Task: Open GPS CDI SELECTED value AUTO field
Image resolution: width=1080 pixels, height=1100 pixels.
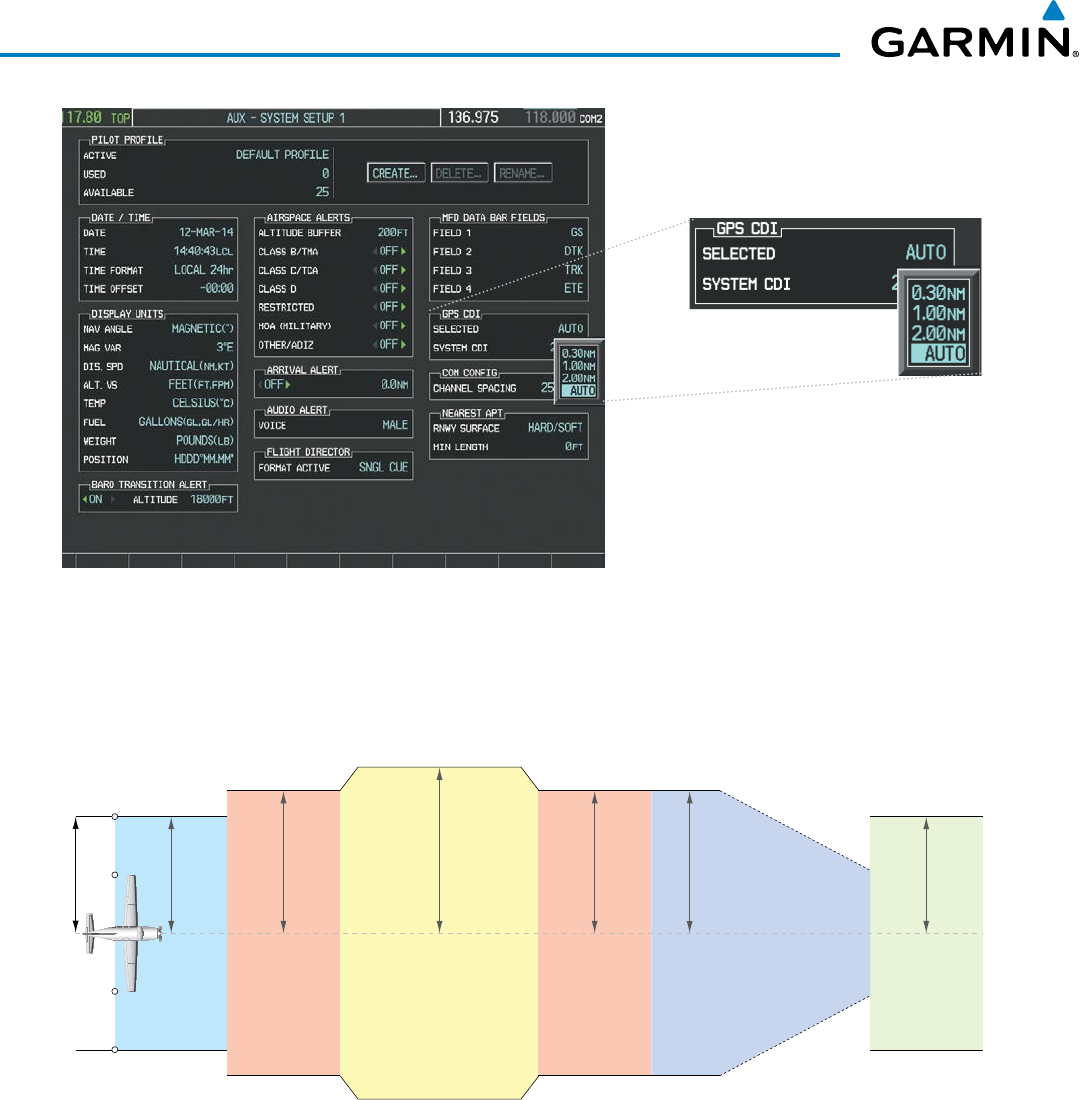Action: pyautogui.click(x=571, y=328)
